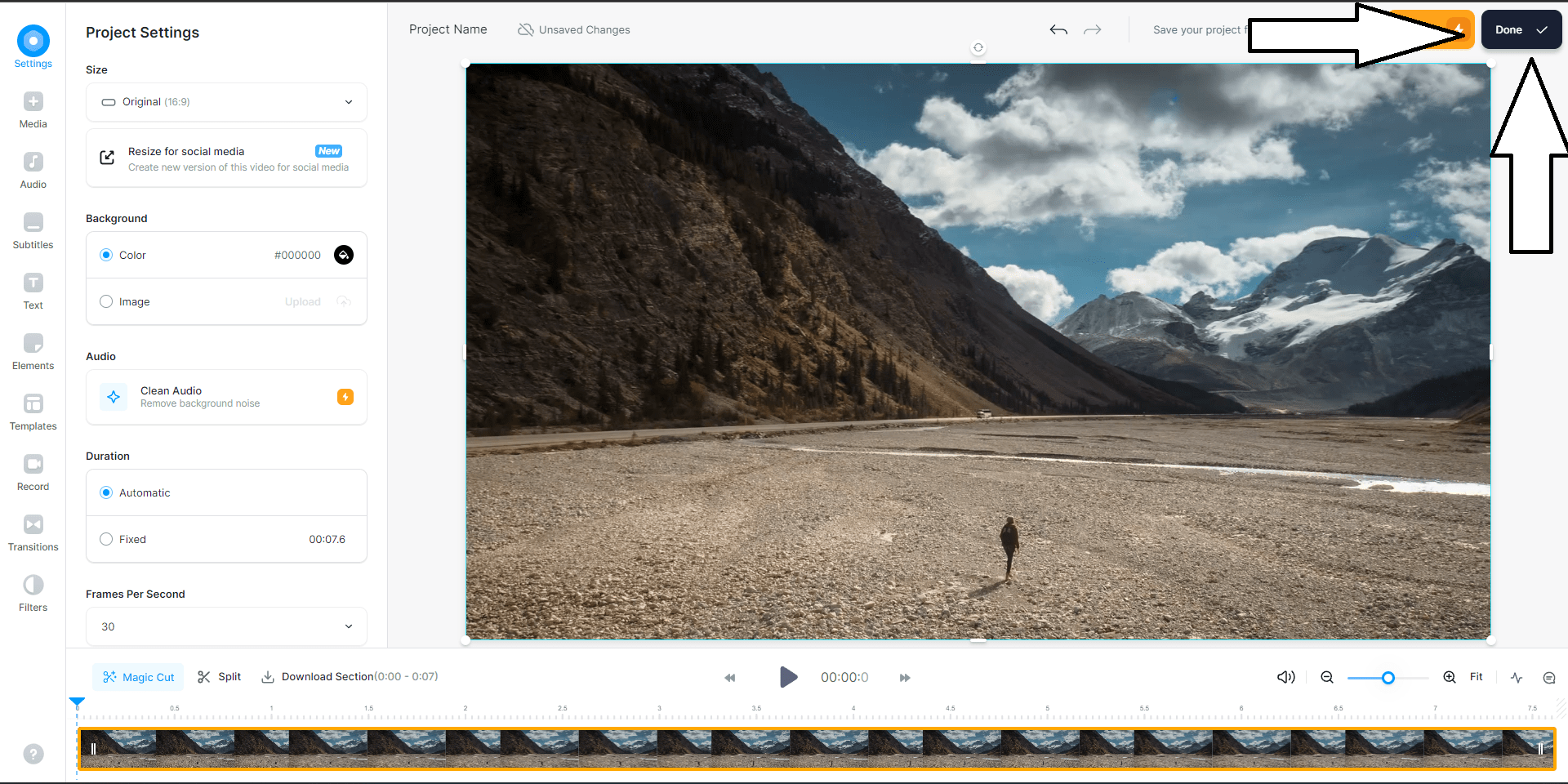
Task: Switch to the Templates panel
Action: [33, 411]
